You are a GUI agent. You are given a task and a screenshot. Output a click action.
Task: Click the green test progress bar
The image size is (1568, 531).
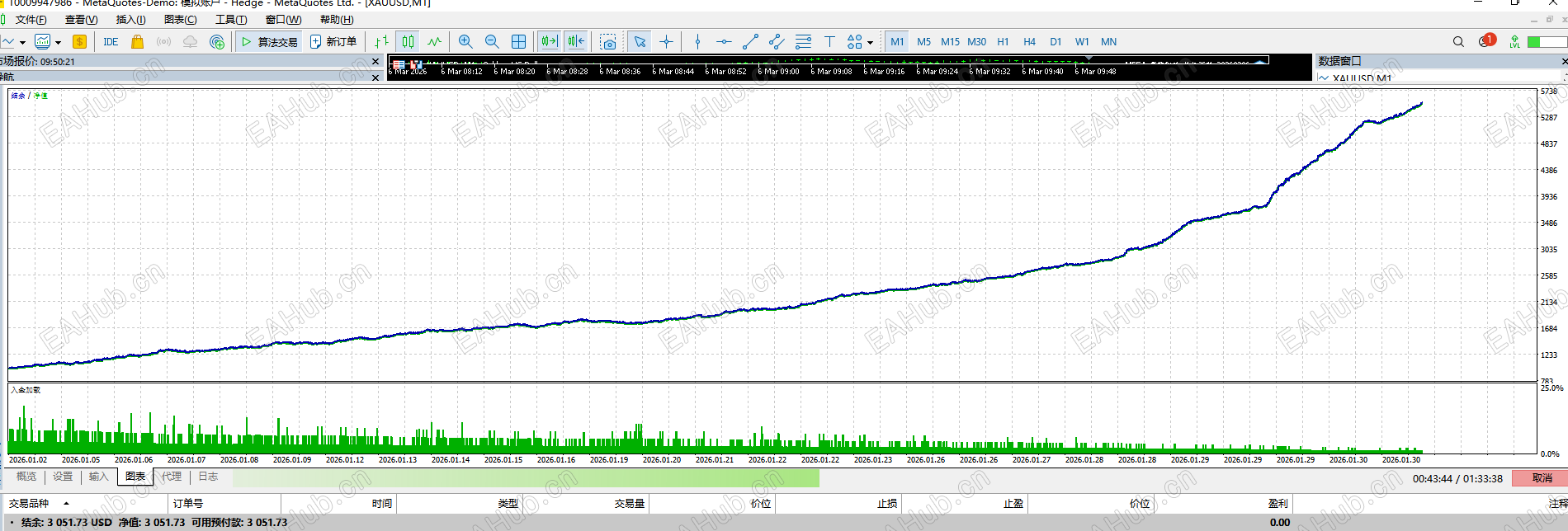526,478
